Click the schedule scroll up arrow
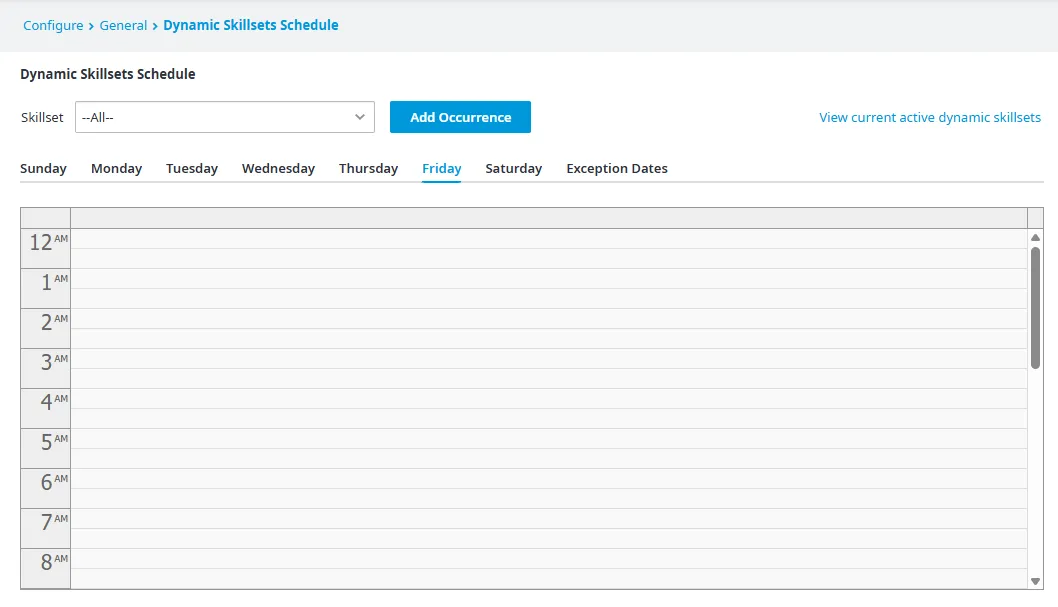The image size is (1058, 607). (x=1035, y=237)
